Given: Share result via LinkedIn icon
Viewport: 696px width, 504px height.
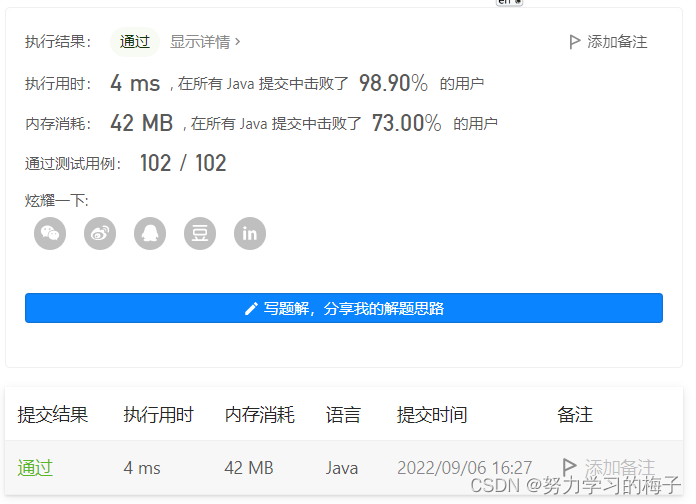Looking at the screenshot, I should (x=250, y=233).
